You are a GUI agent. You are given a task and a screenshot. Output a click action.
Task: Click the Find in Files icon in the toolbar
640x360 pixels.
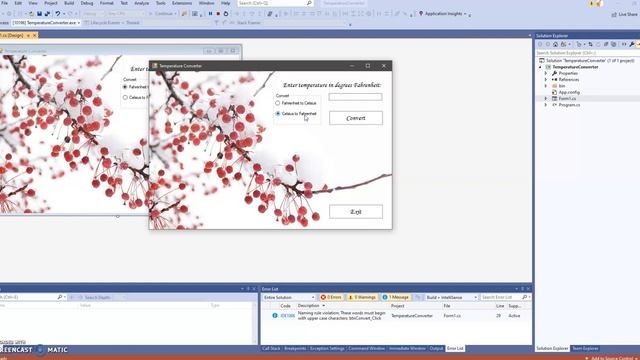pos(184,13)
